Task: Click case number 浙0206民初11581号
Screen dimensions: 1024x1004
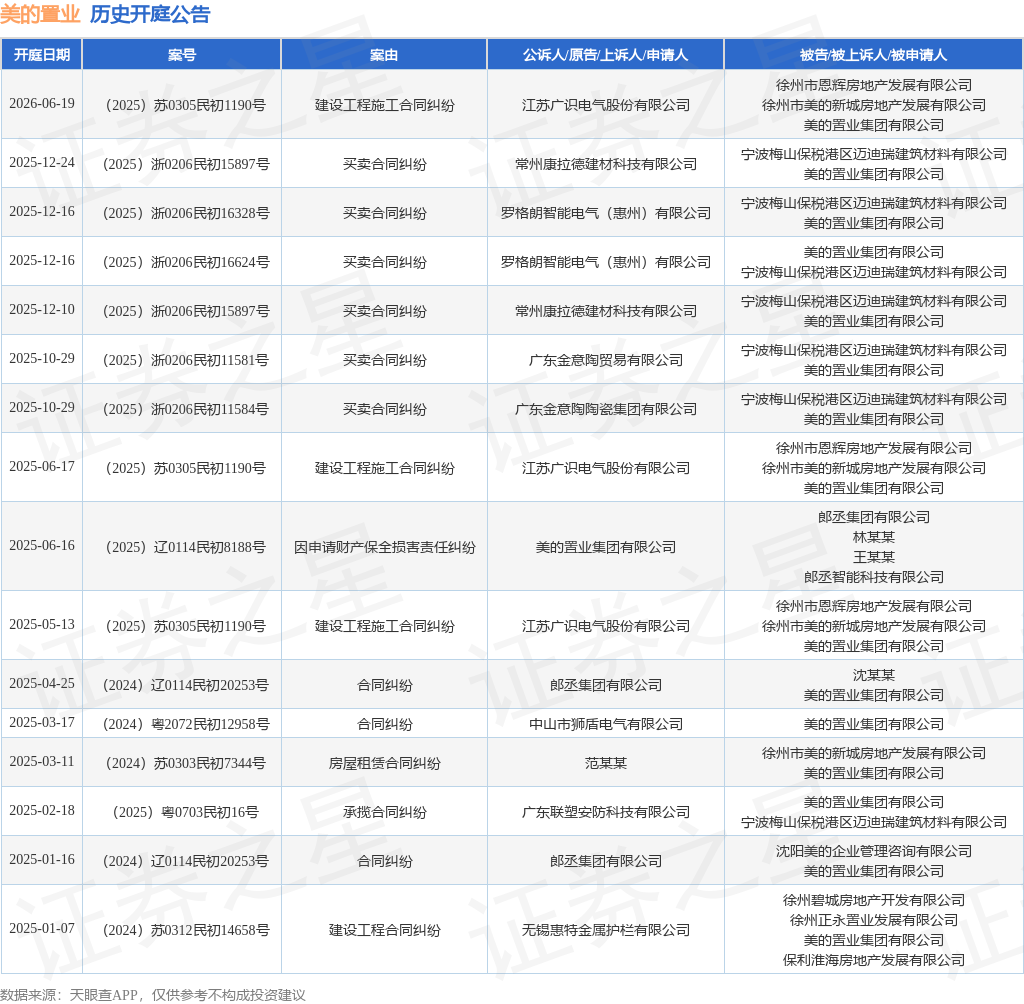Action: pos(210,360)
